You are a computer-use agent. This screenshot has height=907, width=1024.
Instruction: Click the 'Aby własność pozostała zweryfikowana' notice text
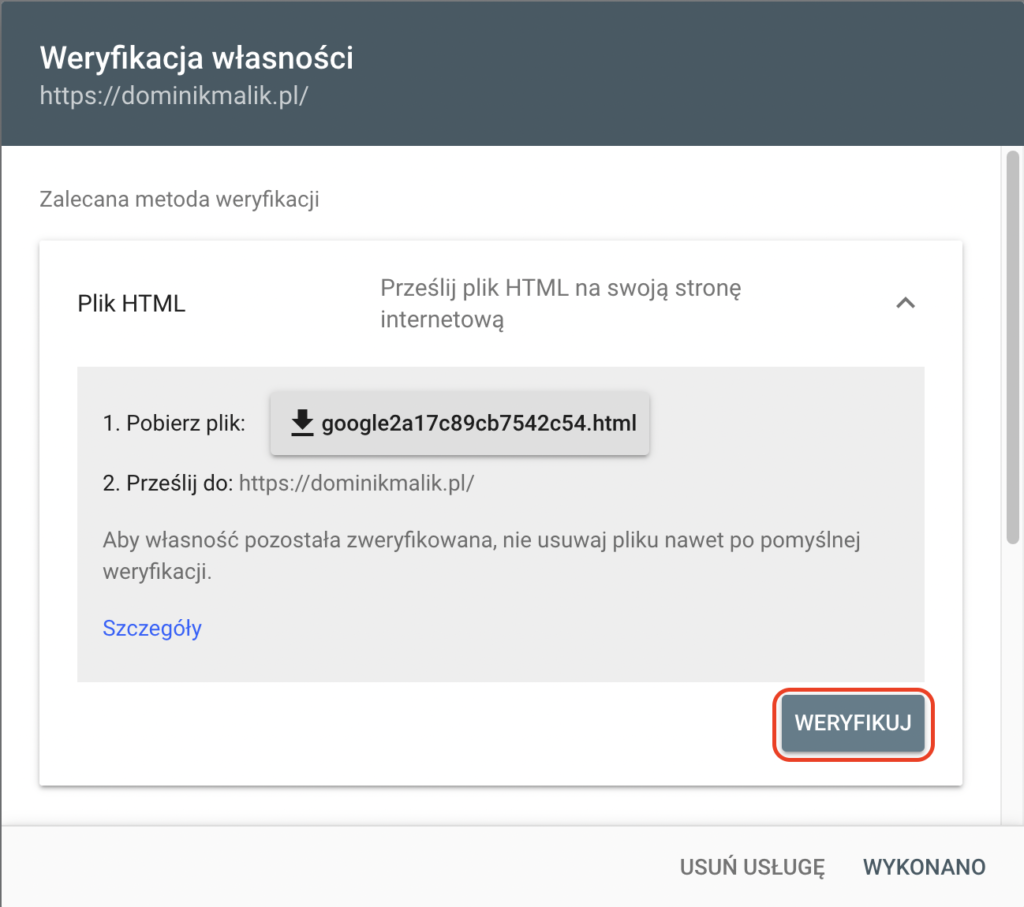point(481,541)
